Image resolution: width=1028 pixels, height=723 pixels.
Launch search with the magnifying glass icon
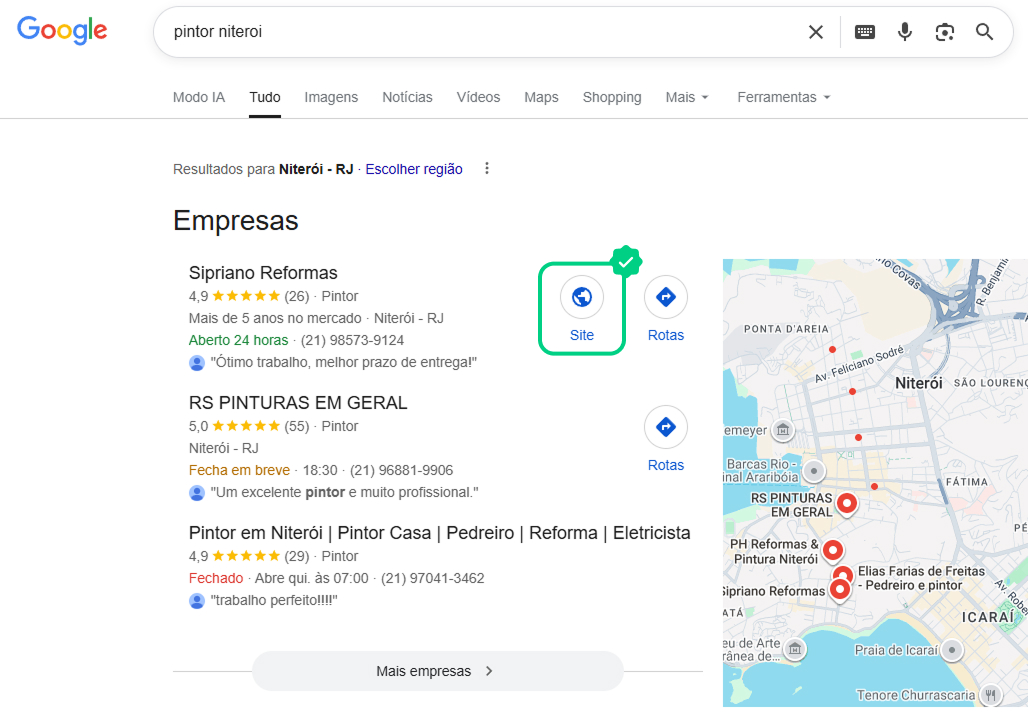[984, 31]
